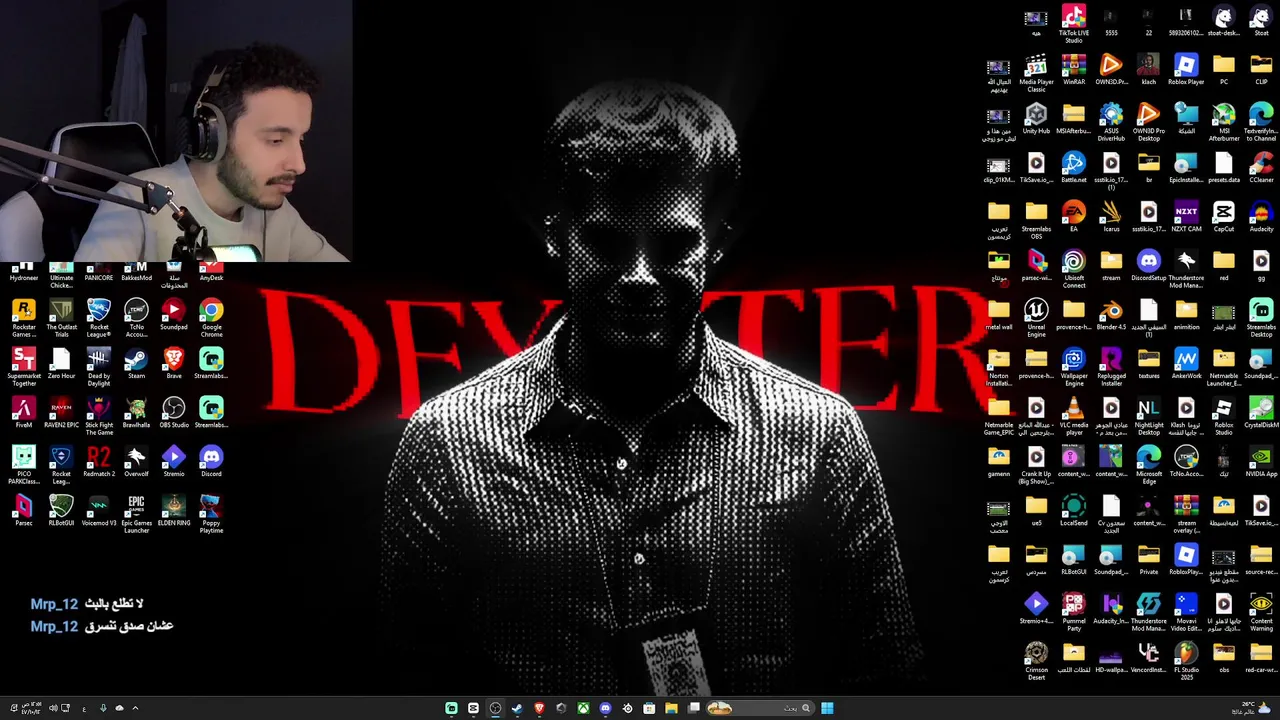Select the Icarus game icon

coord(1111,216)
